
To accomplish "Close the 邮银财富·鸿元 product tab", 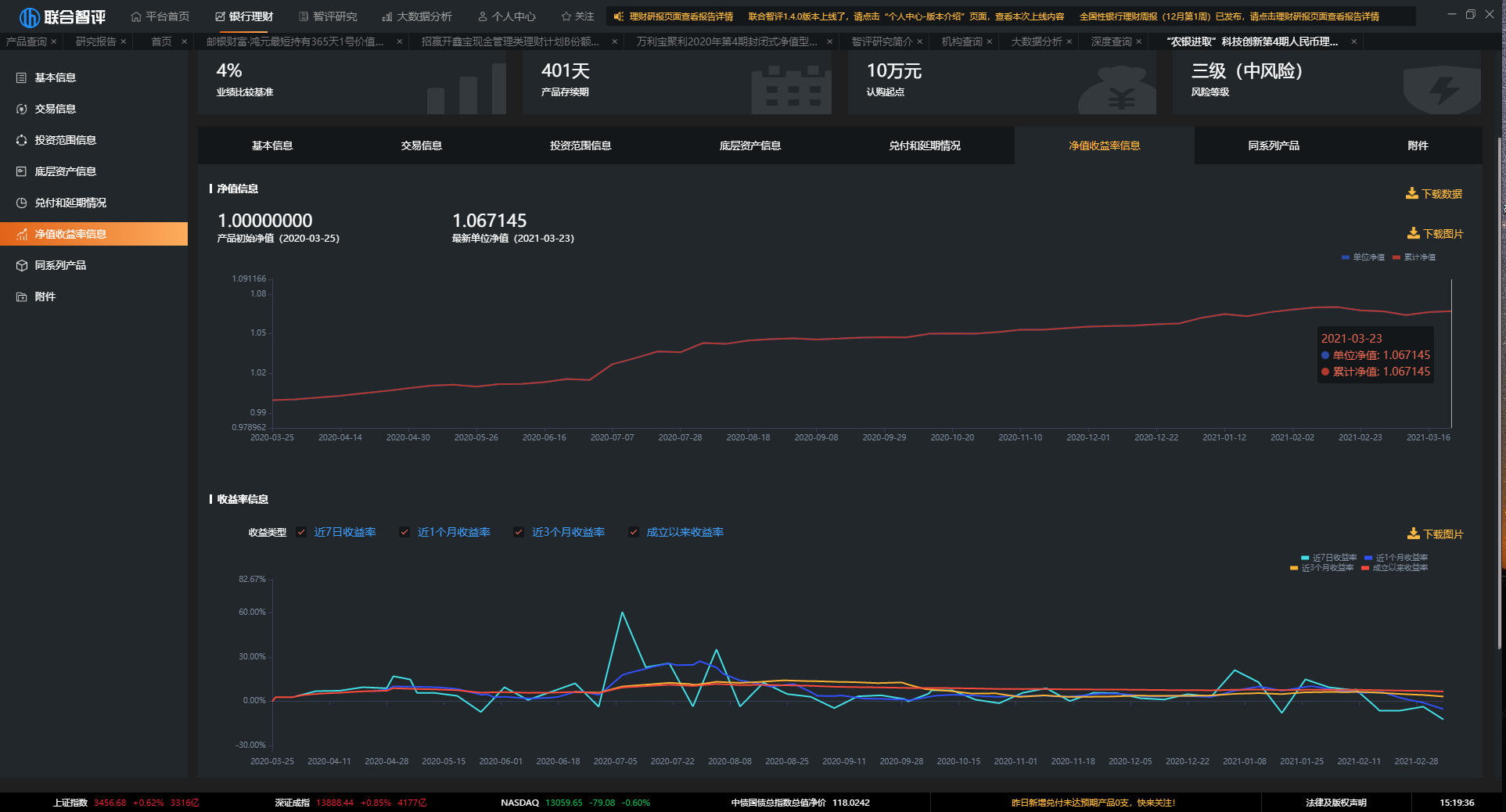I will 400,41.
